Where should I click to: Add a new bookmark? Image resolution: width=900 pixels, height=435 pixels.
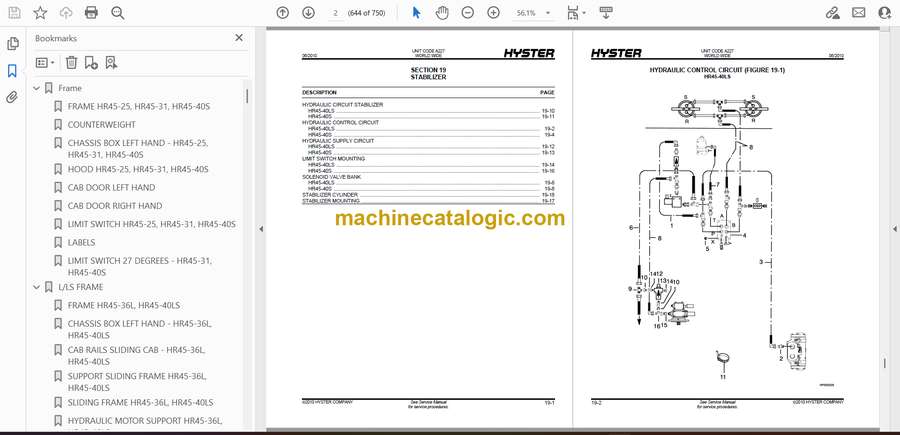(x=91, y=63)
